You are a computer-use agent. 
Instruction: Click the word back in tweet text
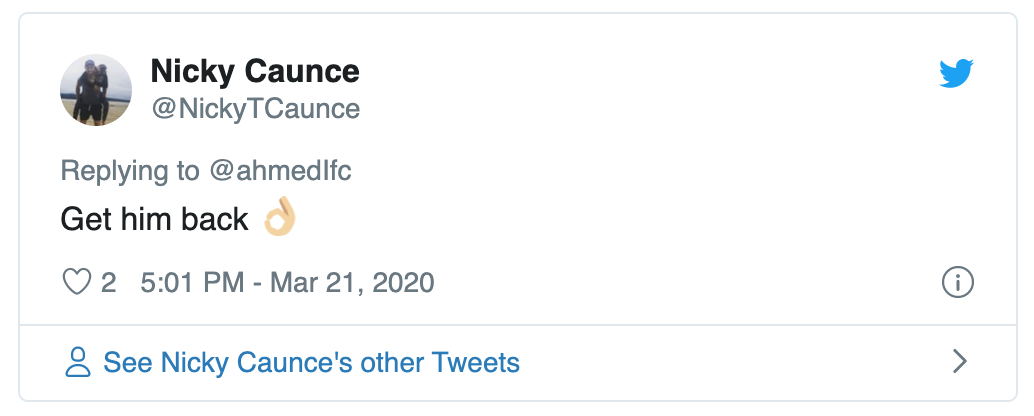tap(215, 219)
